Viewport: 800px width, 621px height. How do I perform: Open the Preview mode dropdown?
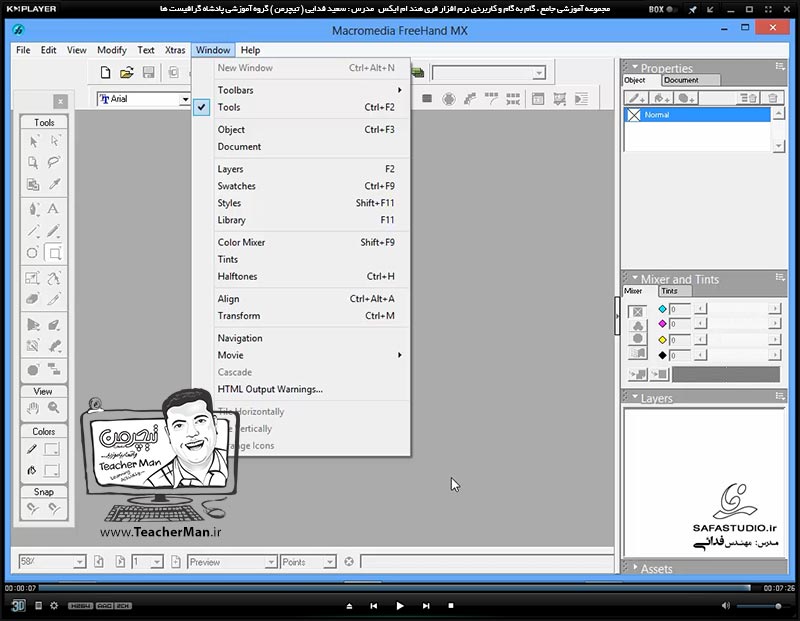point(271,562)
